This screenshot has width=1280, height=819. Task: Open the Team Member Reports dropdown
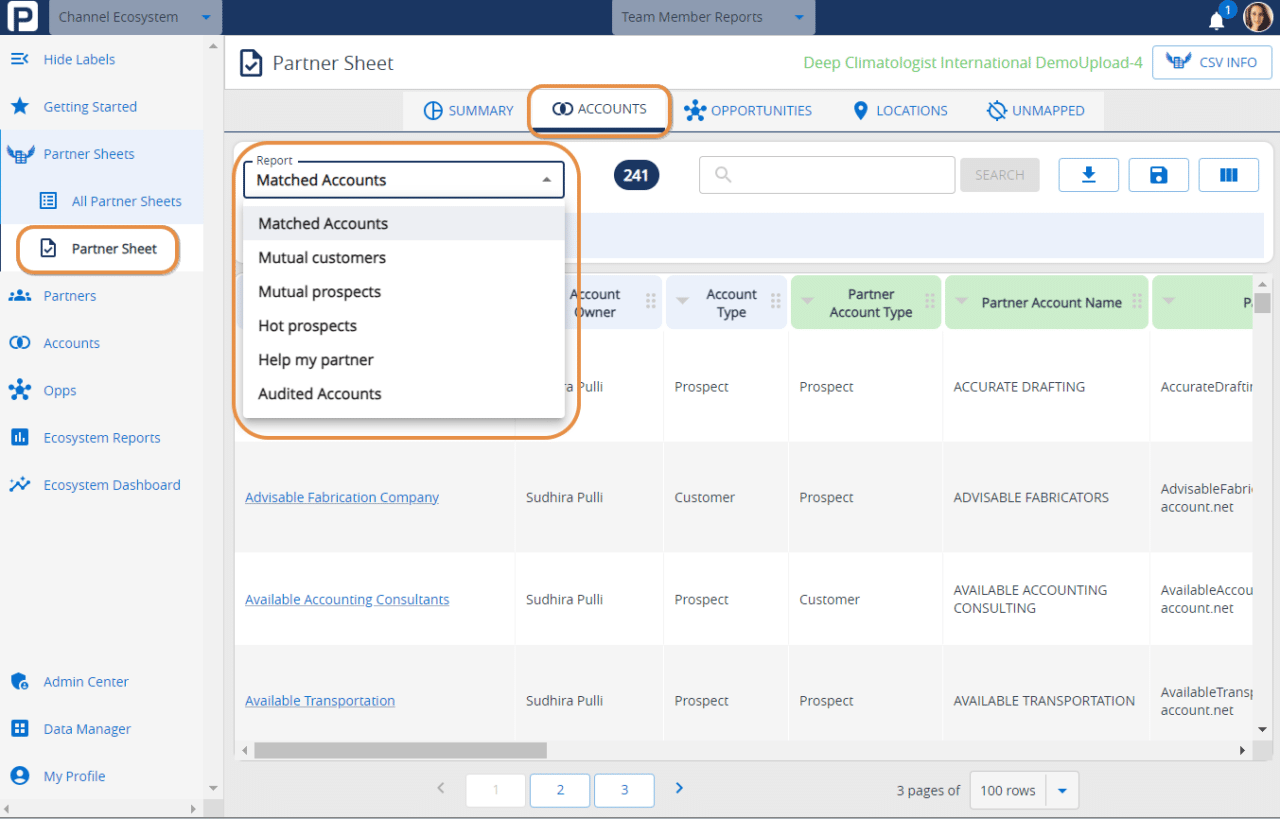(712, 17)
